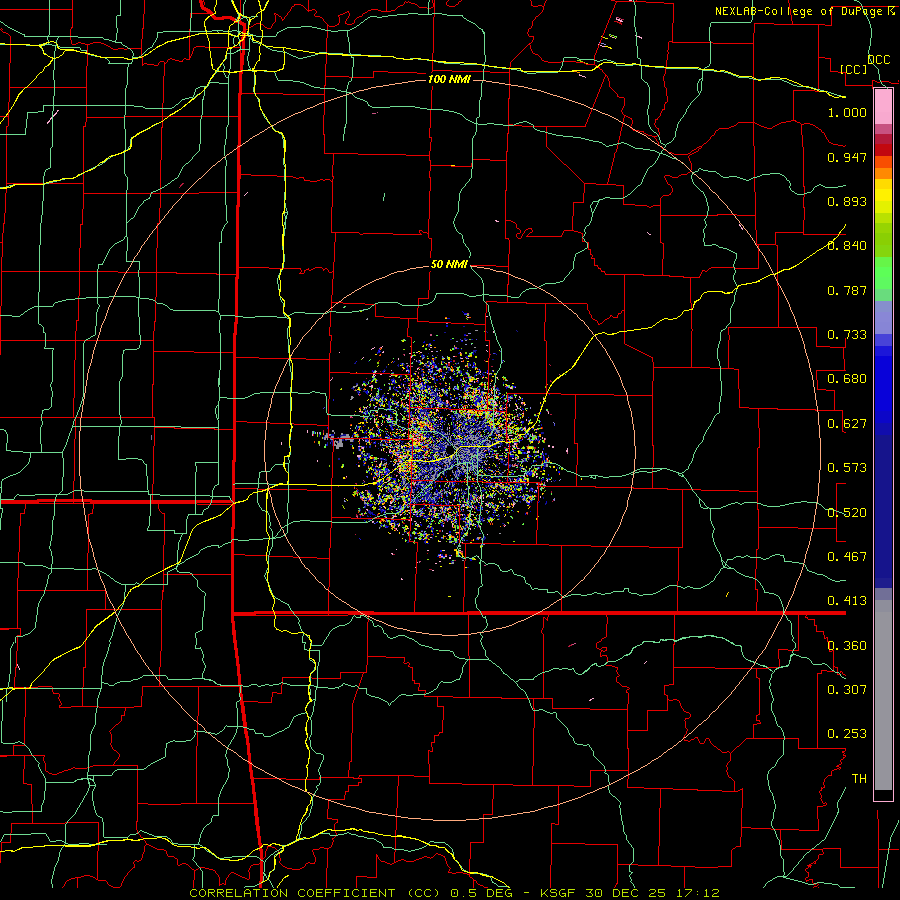Click the 0.573 legend value
Screen dimensions: 900x900
(847, 468)
